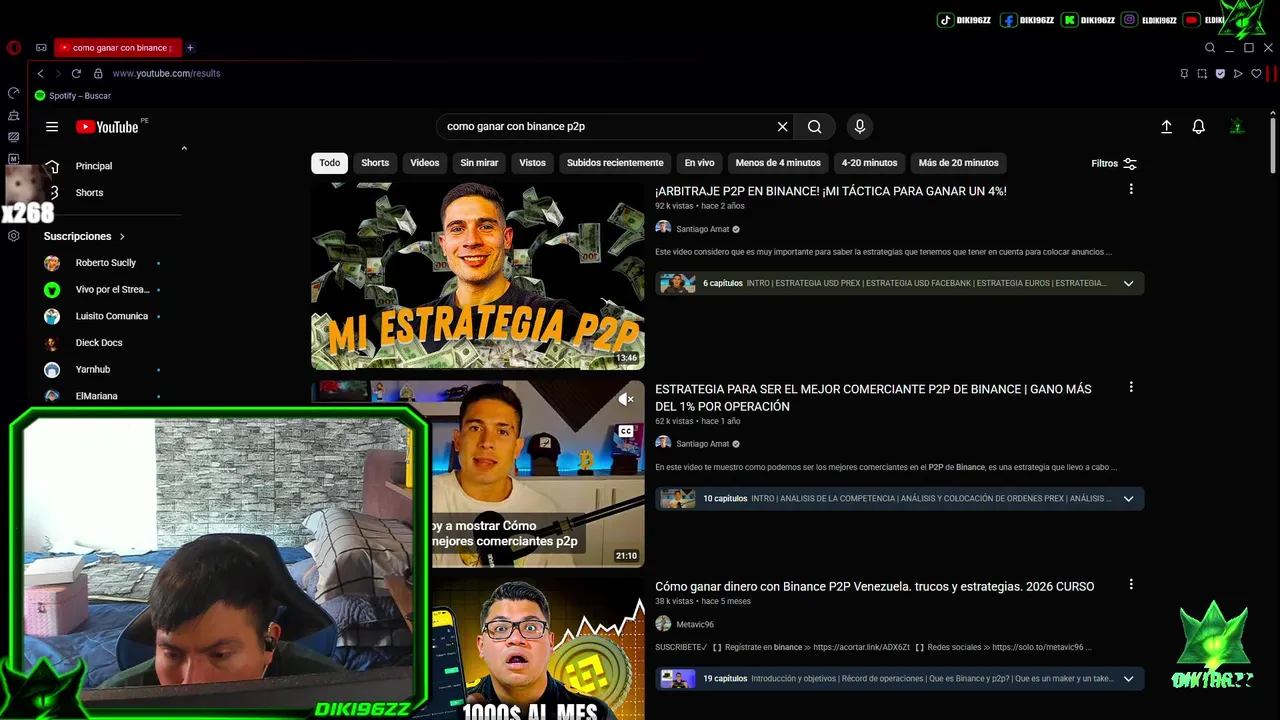This screenshot has width=1280, height=720.
Task: Open GX Control speedometer in sidebar
Action: pos(14,93)
